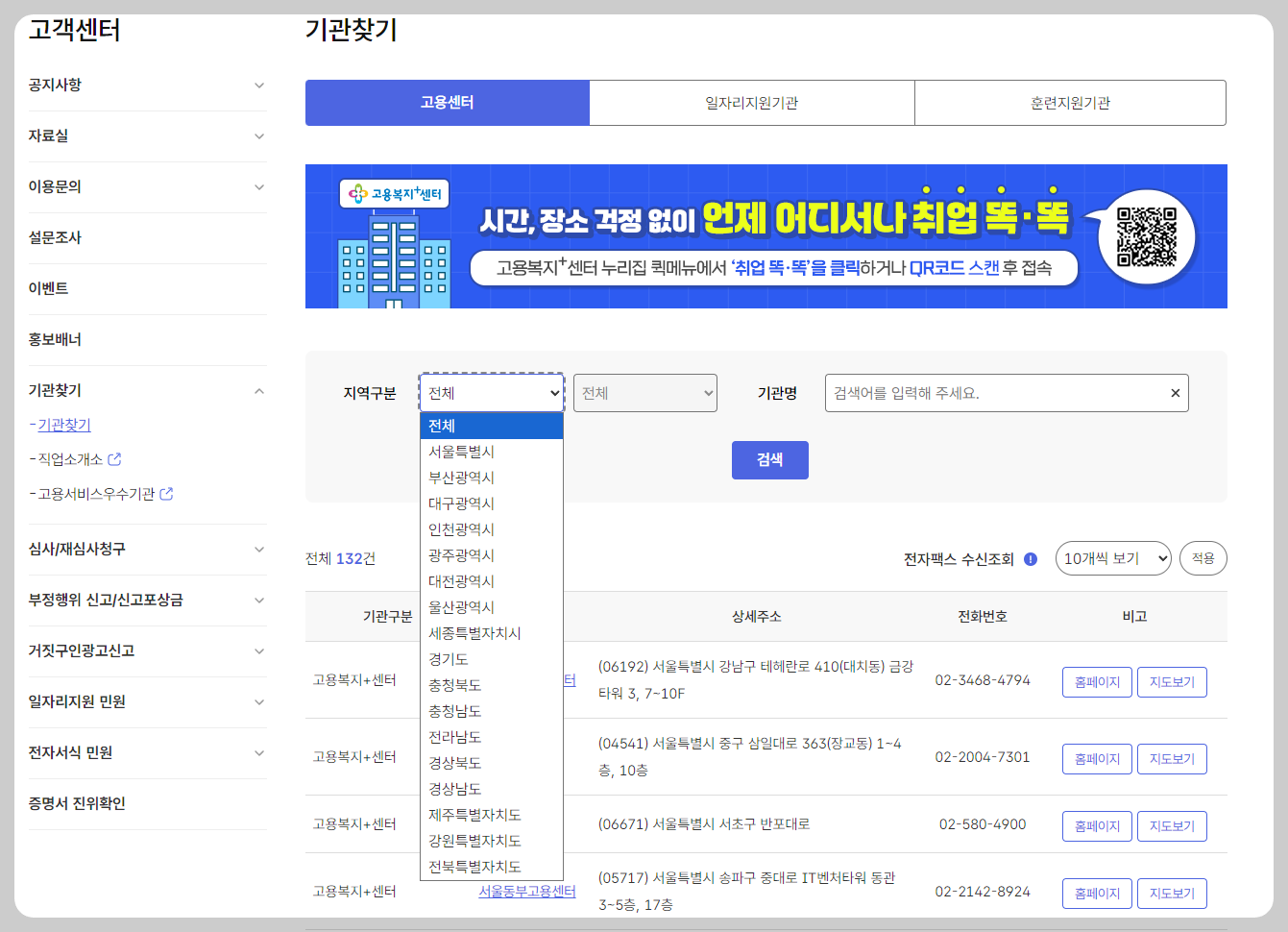Image resolution: width=1288 pixels, height=932 pixels.
Task: Switch to the 훈련지원기관 tab
Action: 1069,102
